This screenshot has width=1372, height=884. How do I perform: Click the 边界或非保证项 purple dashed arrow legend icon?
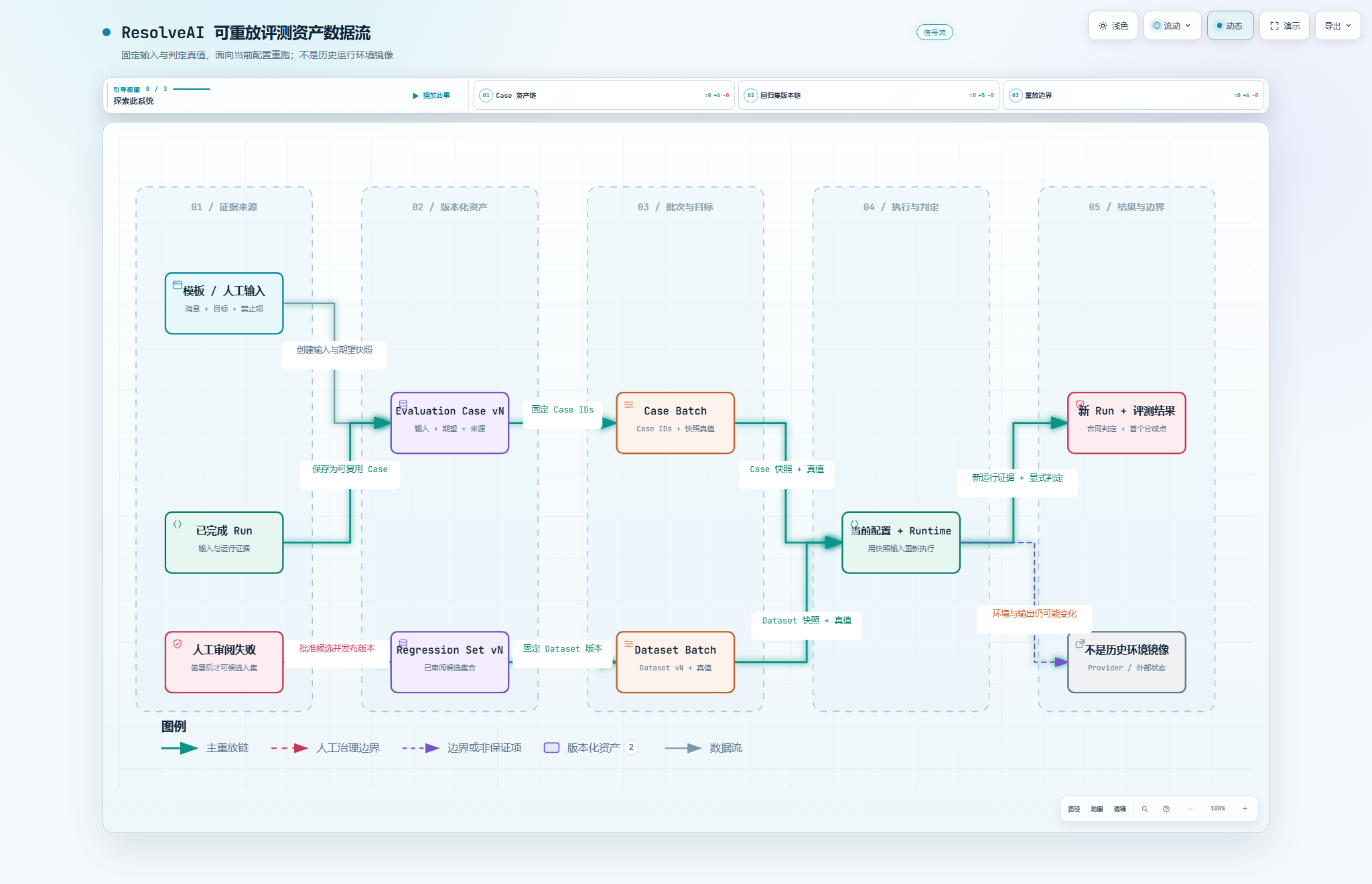[x=421, y=748]
